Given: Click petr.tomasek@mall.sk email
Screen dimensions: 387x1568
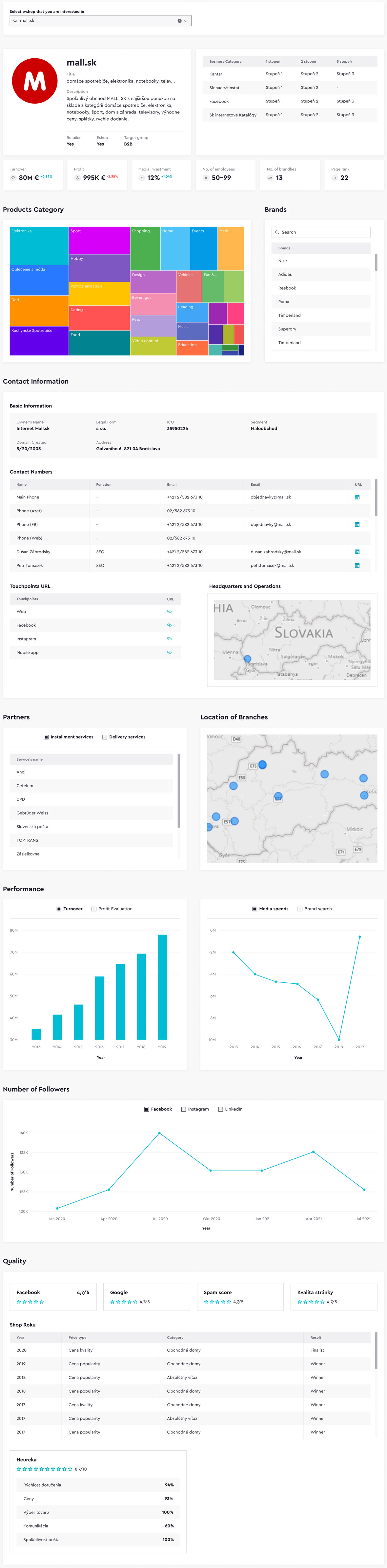Looking at the screenshot, I should tap(272, 566).
